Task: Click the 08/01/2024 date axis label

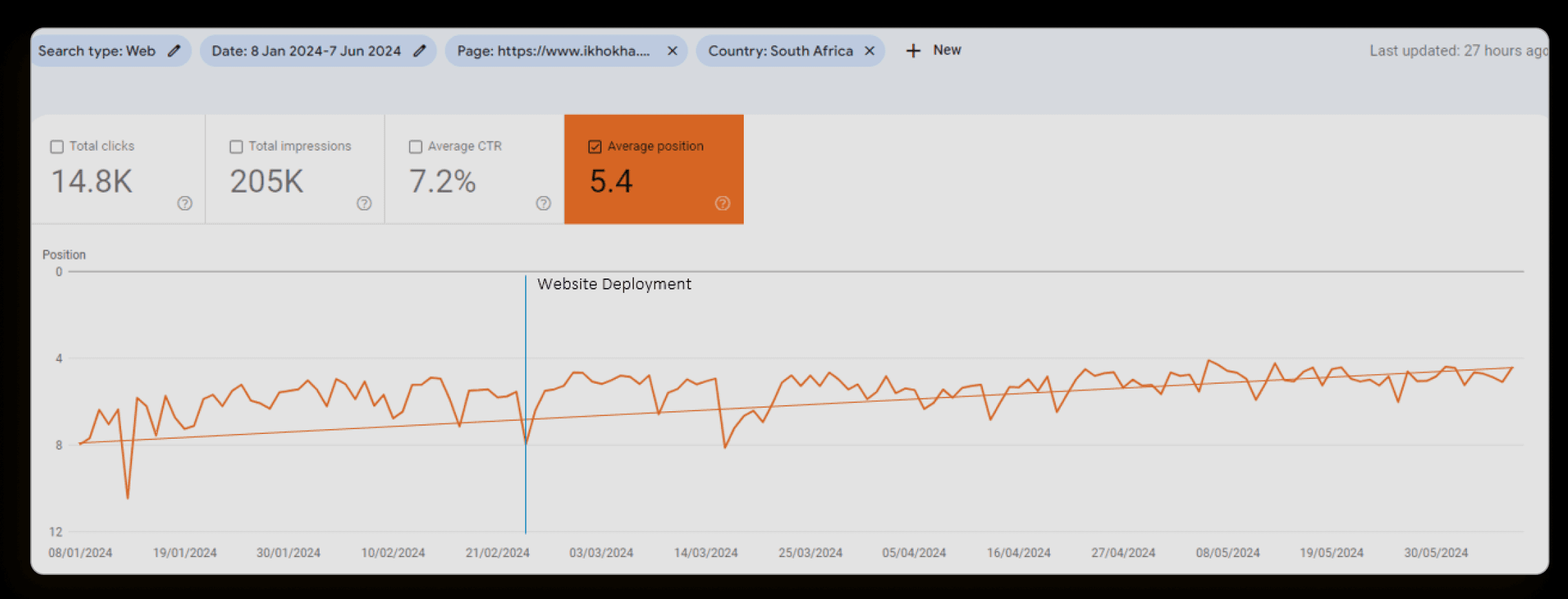Action: (x=80, y=553)
